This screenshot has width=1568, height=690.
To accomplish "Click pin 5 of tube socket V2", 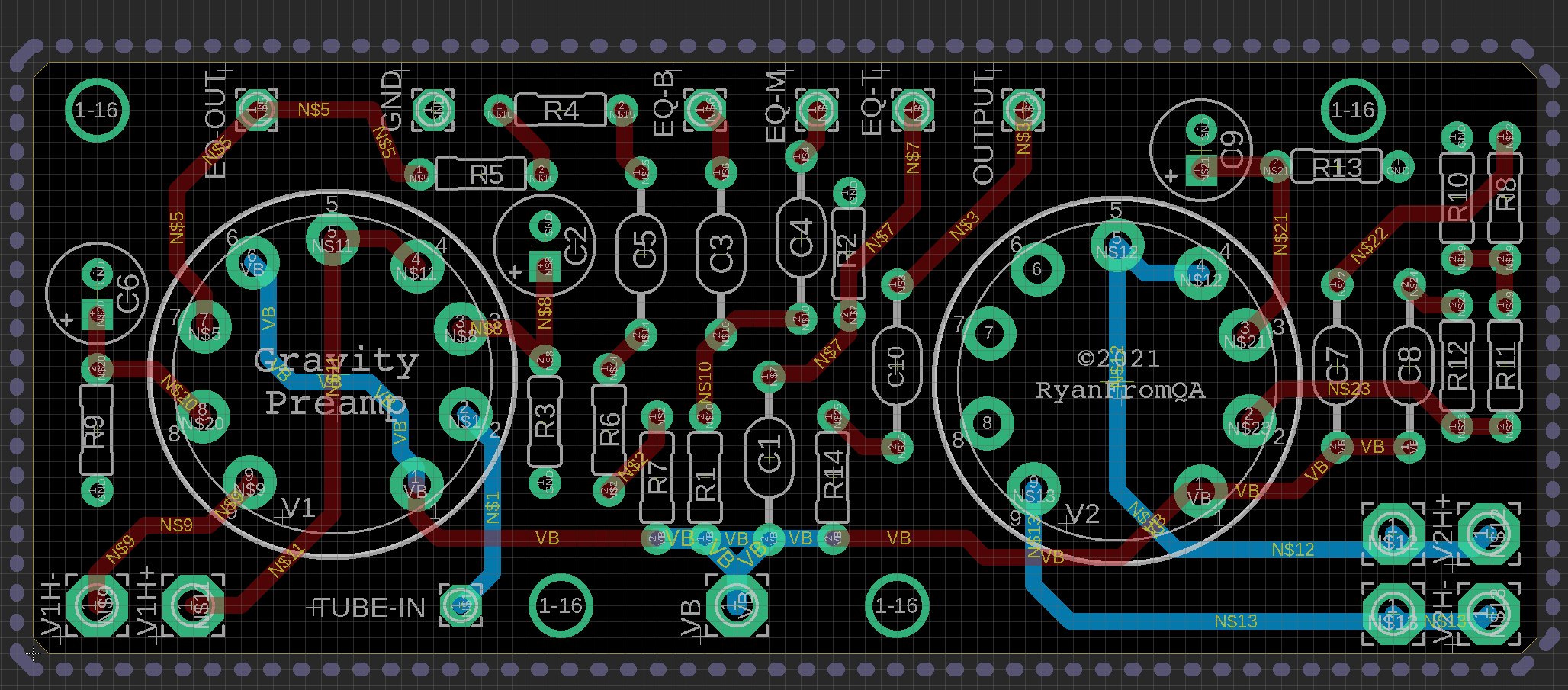I will (x=1117, y=245).
